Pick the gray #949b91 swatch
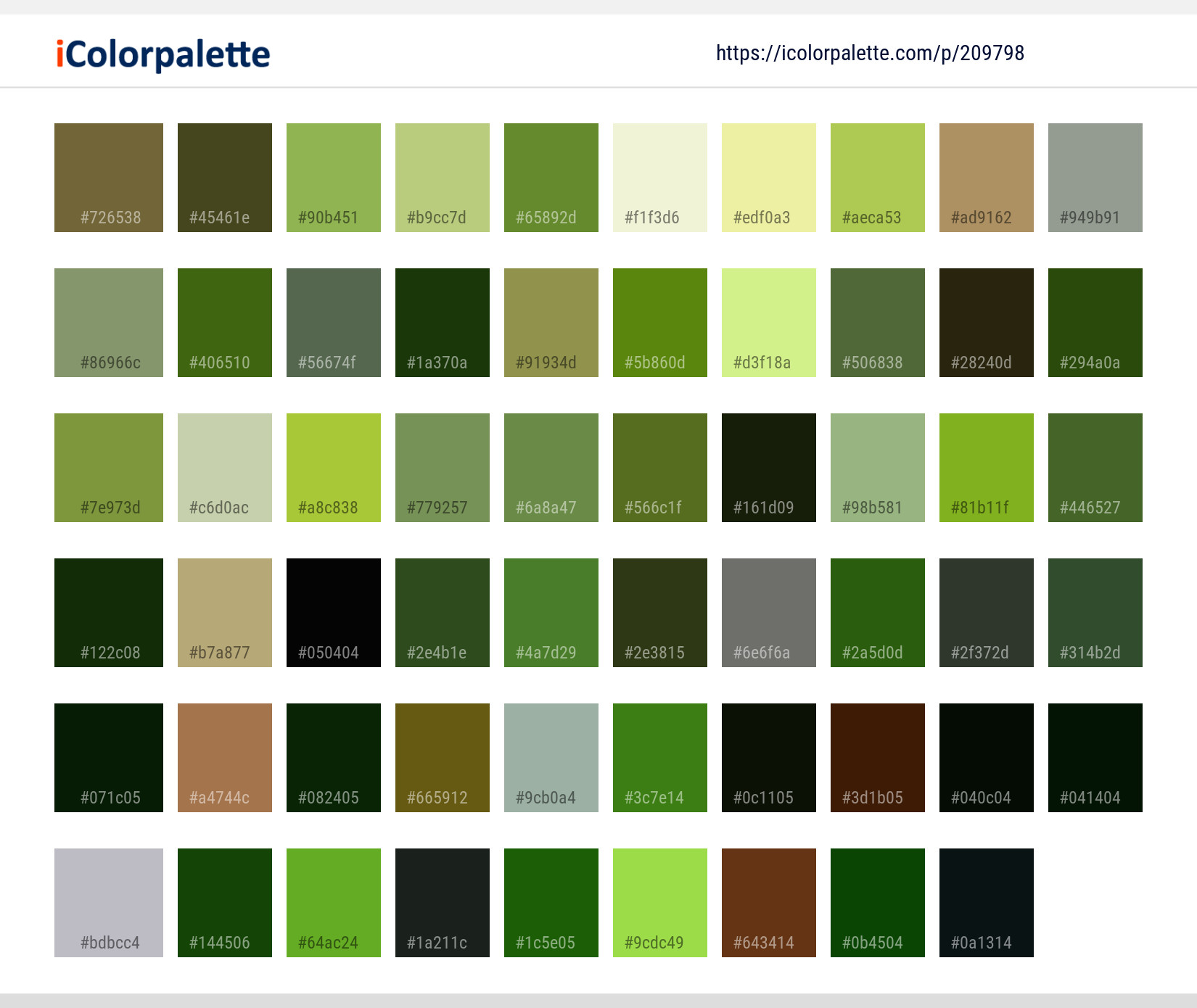Image resolution: width=1197 pixels, height=1008 pixels. pos(1095,178)
